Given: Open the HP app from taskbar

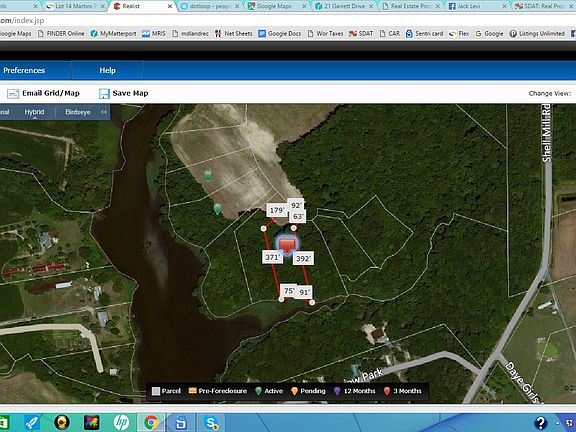Looking at the screenshot, I should pos(121,422).
